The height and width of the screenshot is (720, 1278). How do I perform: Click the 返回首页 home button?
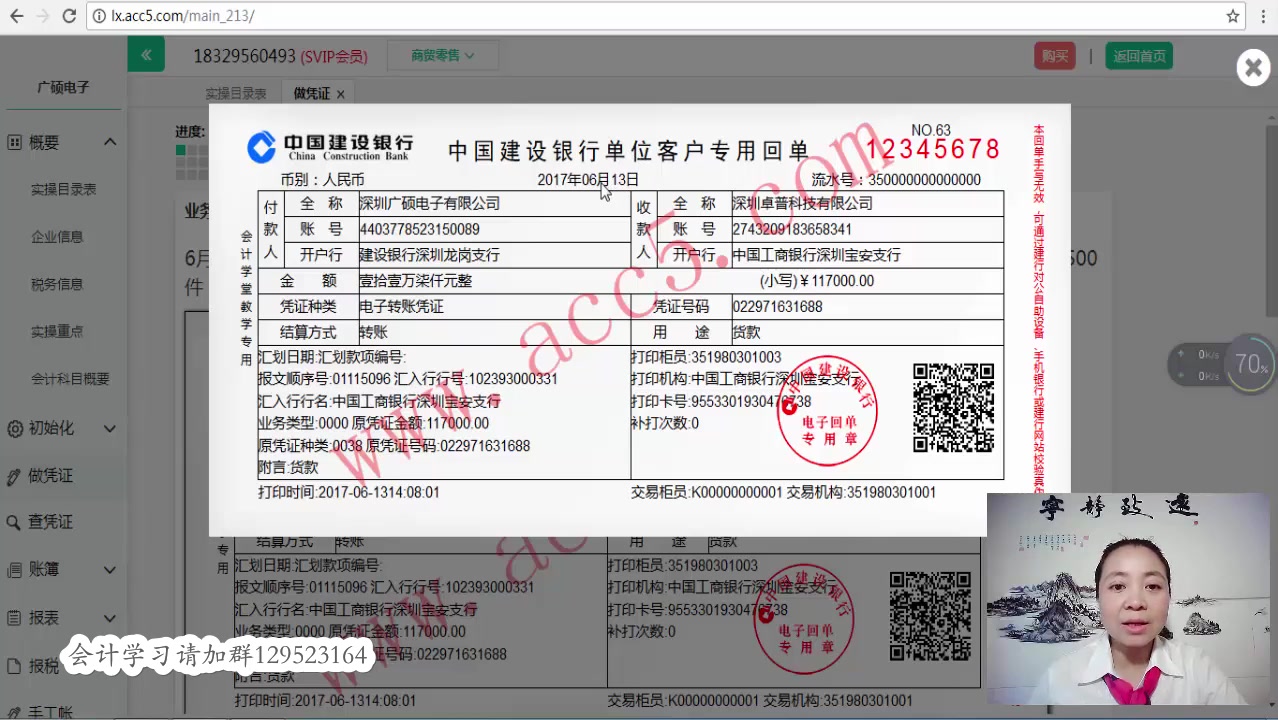[x=1139, y=56]
